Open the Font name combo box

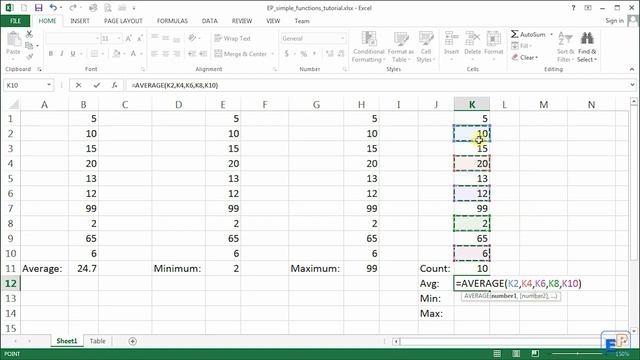tap(73, 38)
